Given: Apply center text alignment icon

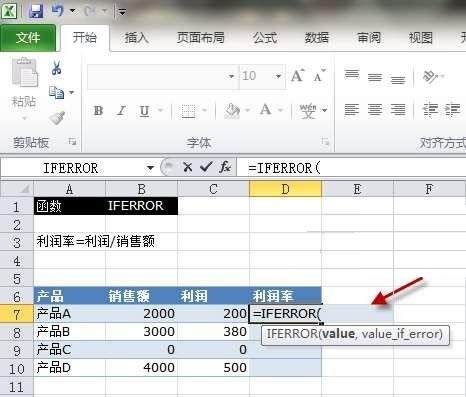Looking at the screenshot, I should pyautogui.click(x=375, y=110).
